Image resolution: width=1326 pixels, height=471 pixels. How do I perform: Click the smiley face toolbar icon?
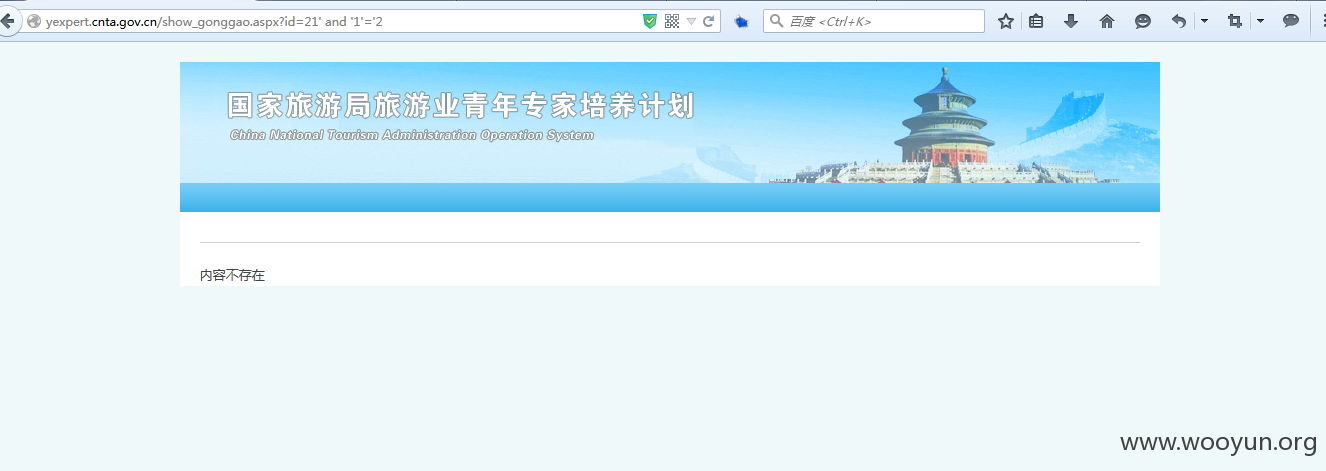(x=1143, y=21)
